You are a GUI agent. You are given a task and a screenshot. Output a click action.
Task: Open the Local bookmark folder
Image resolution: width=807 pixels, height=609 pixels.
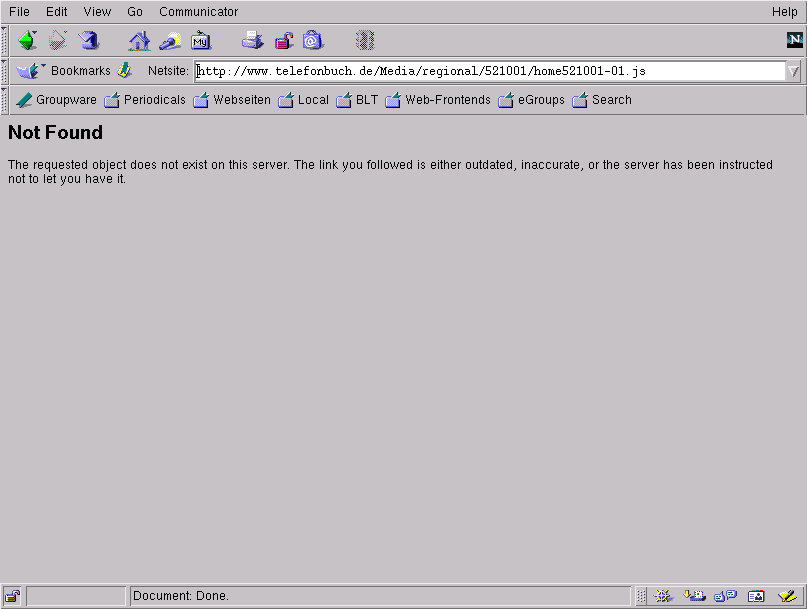(x=303, y=100)
